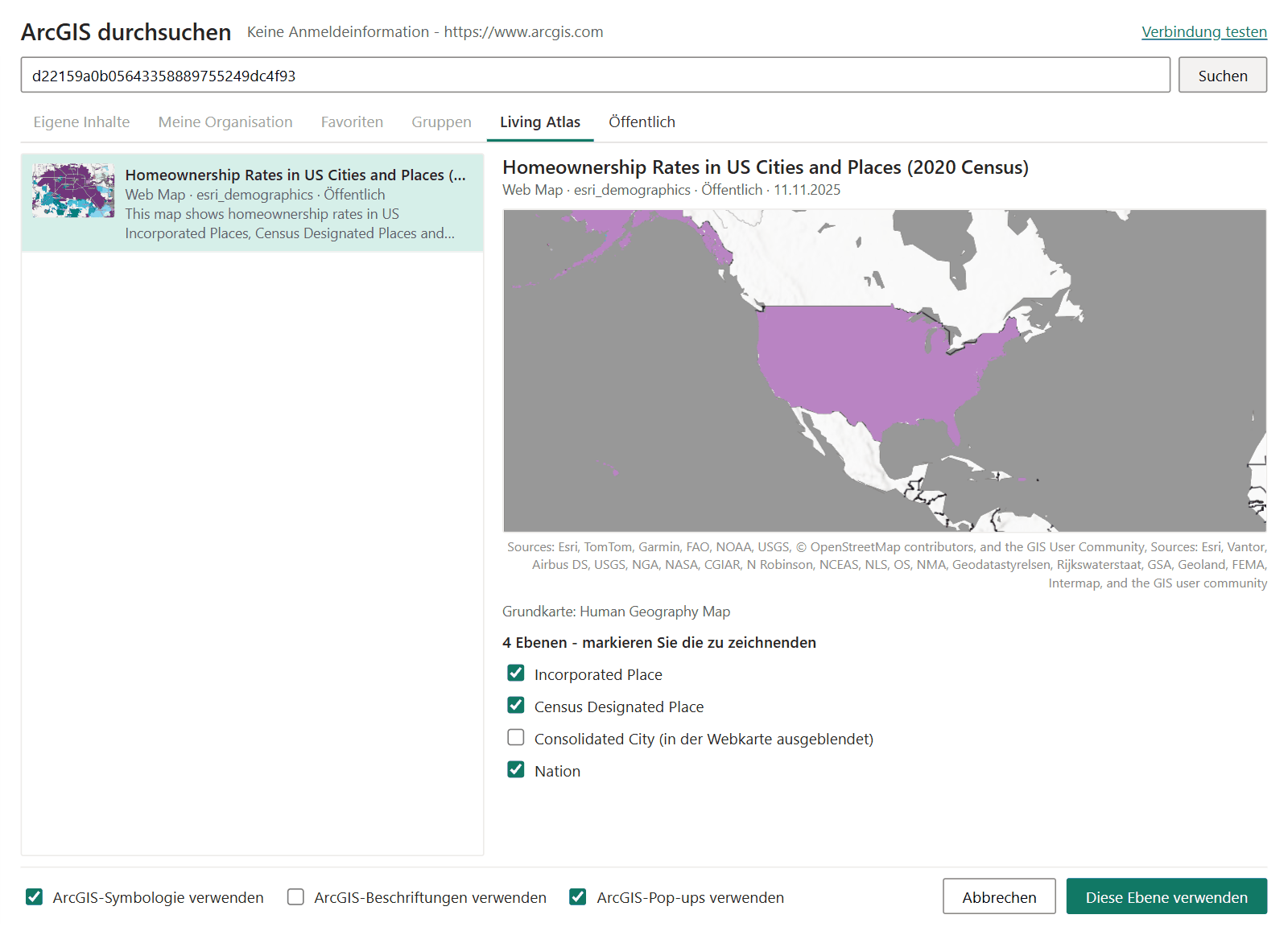The width and height of the screenshot is (1288, 927).
Task: Go to the Gruppen tab
Action: click(441, 122)
